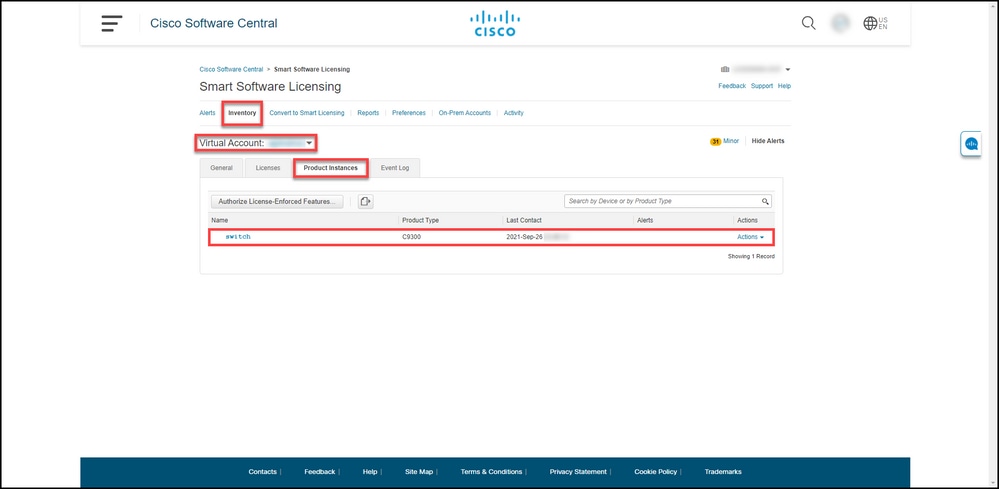This screenshot has width=999, height=489.
Task: Sort by the Last Contact column header
Action: point(524,220)
